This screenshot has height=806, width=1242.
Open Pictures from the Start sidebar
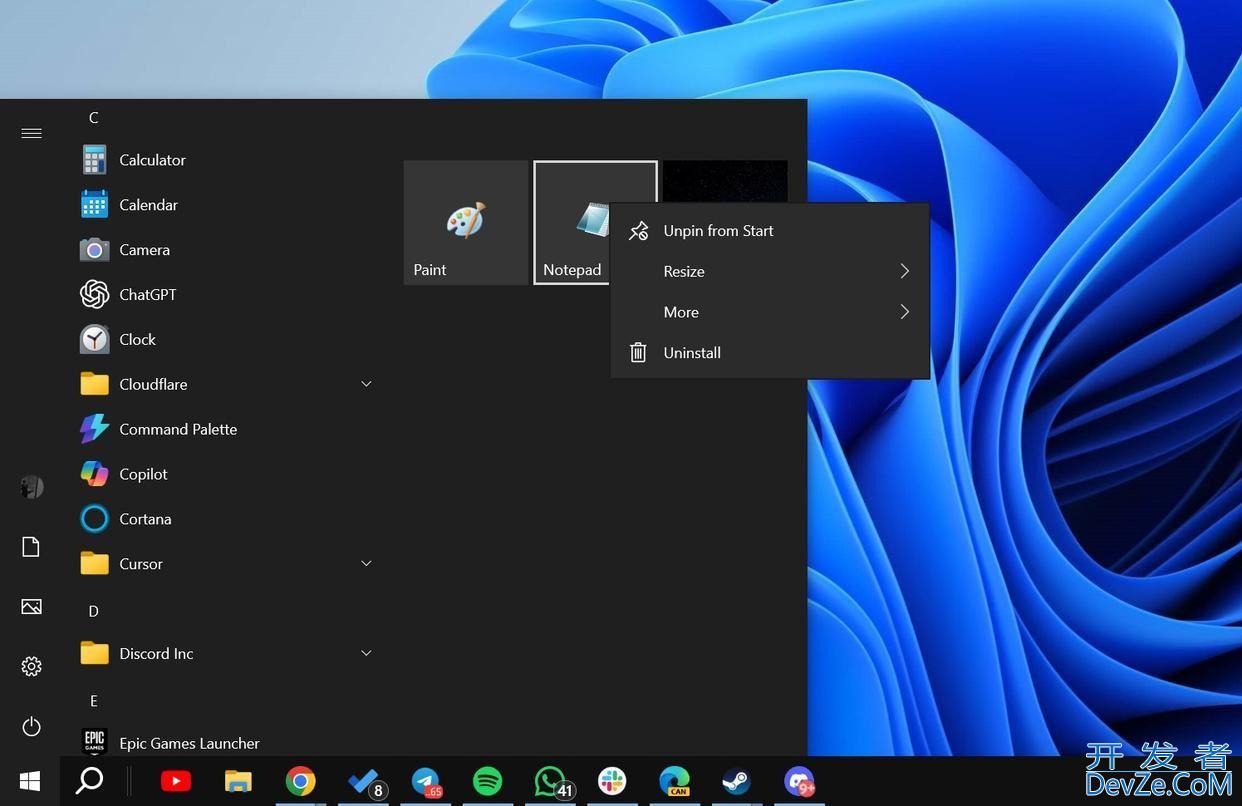pos(31,607)
